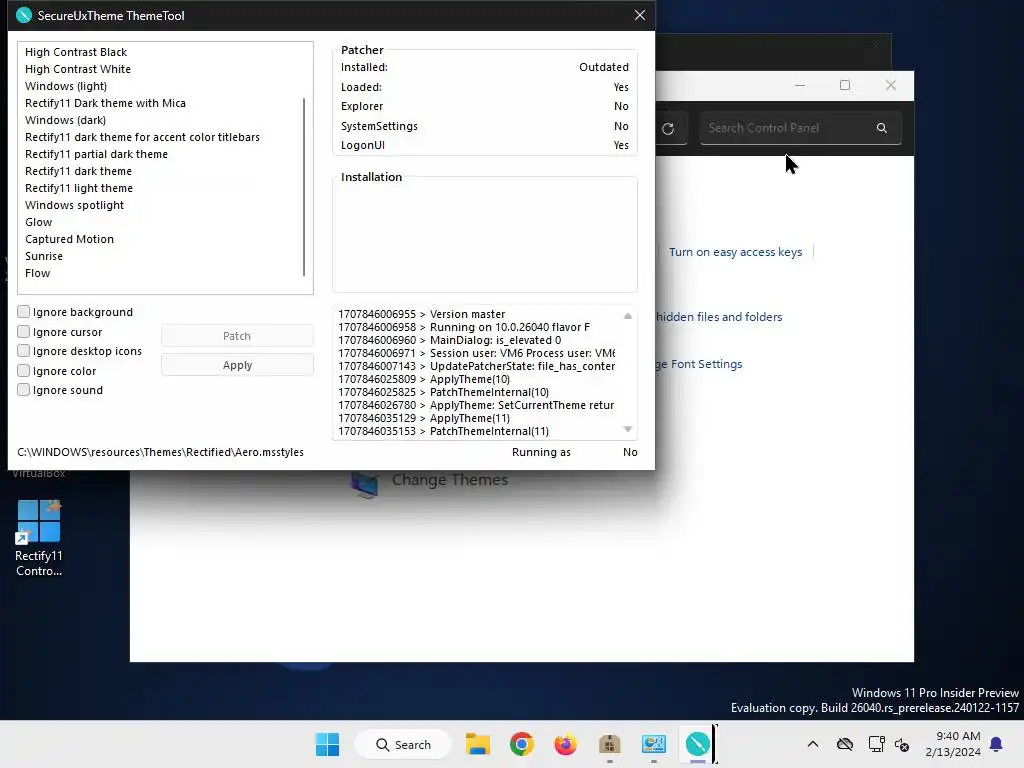1024x768 pixels.
Task: Select Windows (light) theme
Action: [x=66, y=86]
